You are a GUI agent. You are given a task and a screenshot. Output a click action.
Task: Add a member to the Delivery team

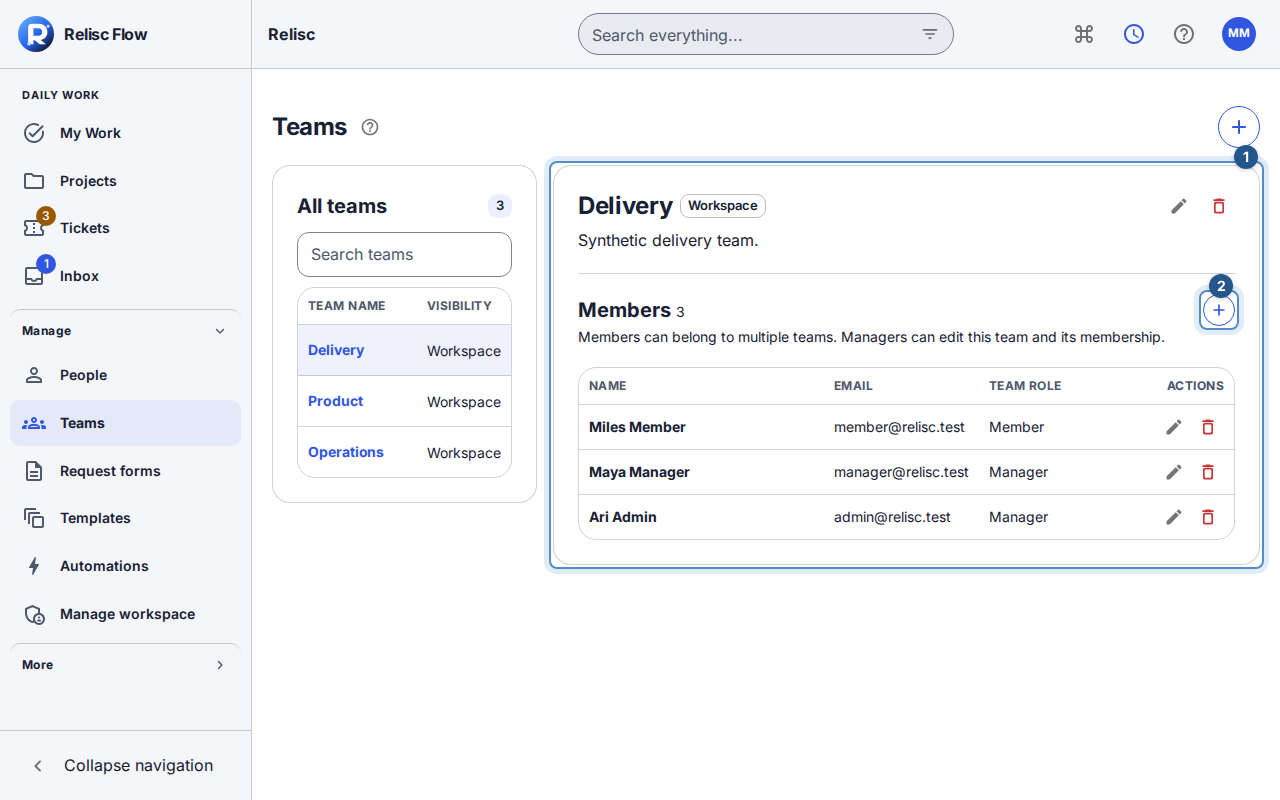pos(1219,311)
